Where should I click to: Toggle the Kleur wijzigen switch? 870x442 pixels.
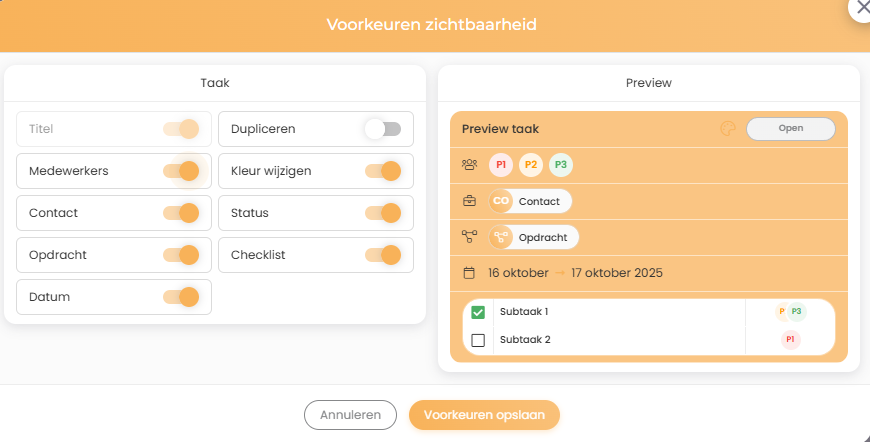[382, 171]
